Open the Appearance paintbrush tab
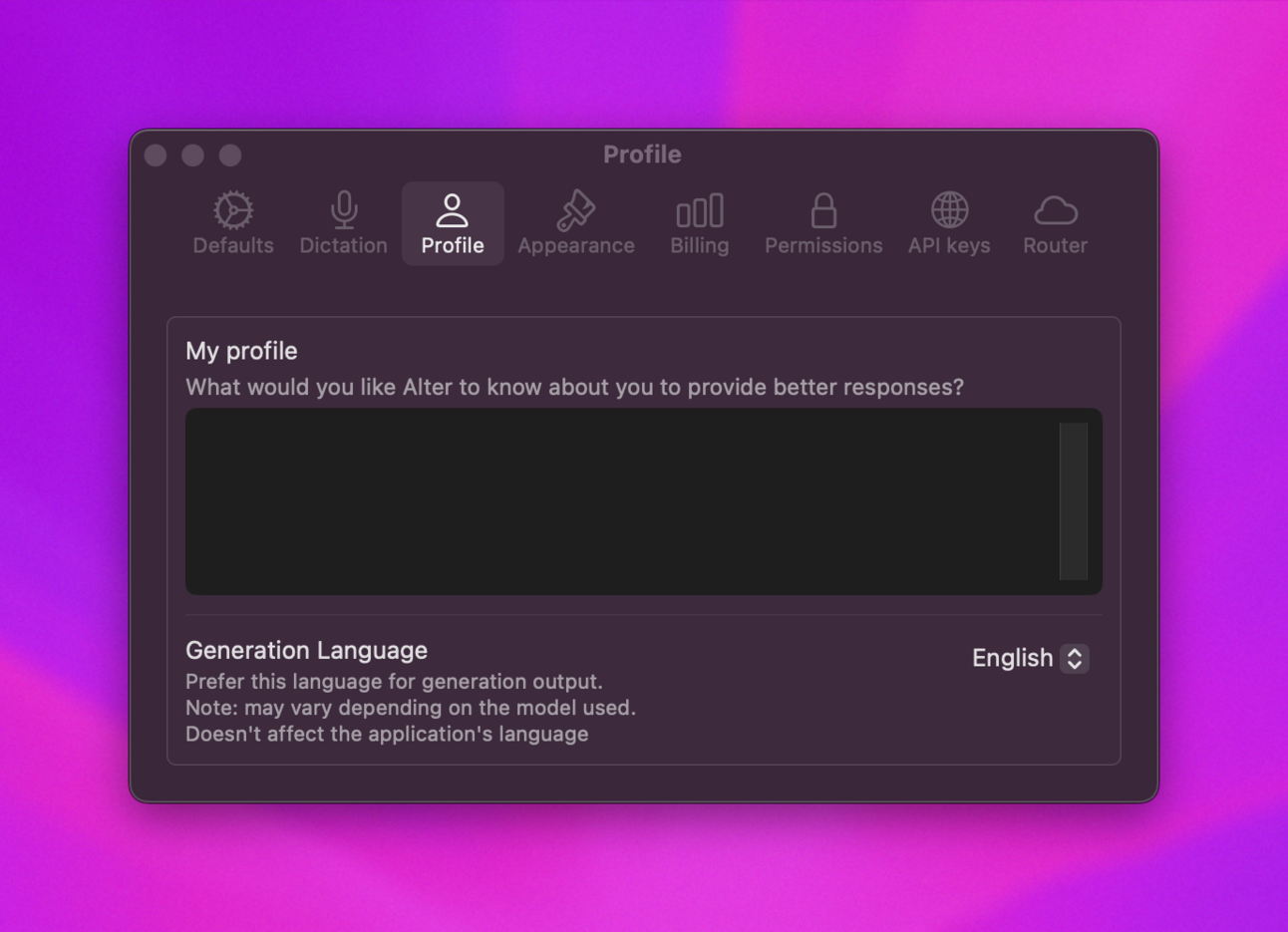This screenshot has height=932, width=1288. [x=576, y=224]
